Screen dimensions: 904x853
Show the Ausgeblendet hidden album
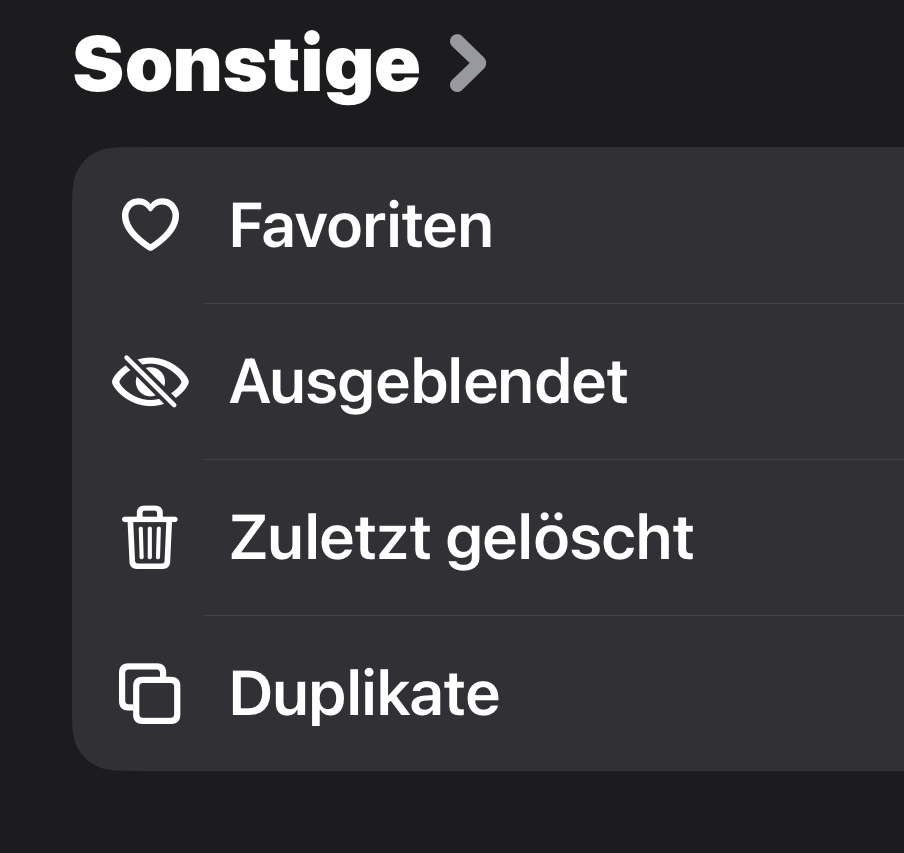[428, 382]
